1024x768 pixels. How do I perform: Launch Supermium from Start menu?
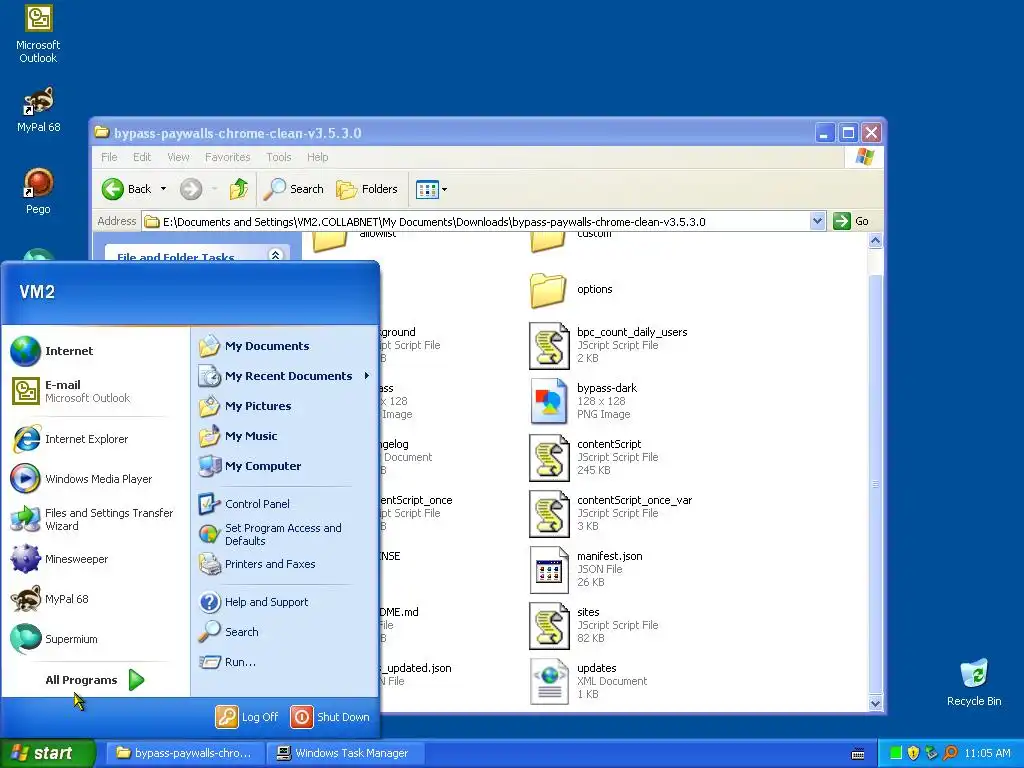[x=54, y=639]
